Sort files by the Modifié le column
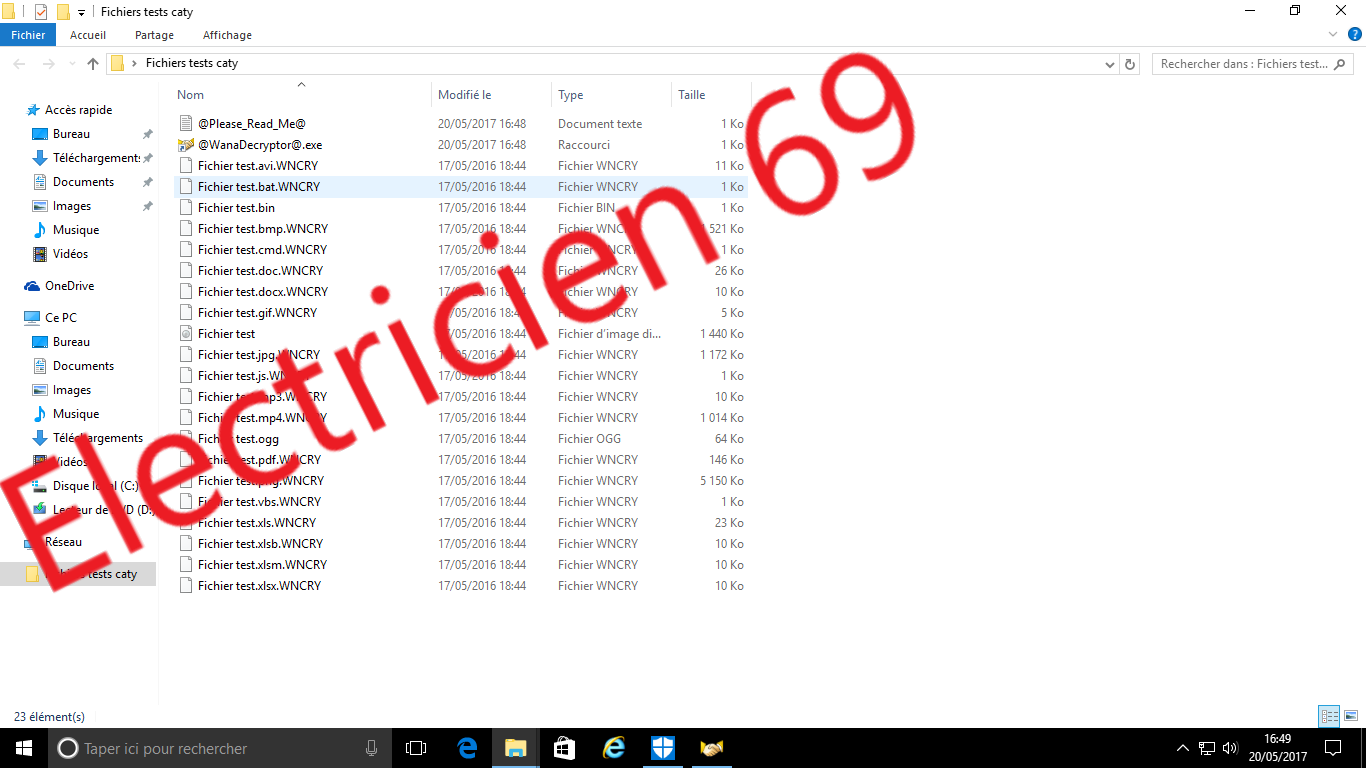 click(465, 95)
